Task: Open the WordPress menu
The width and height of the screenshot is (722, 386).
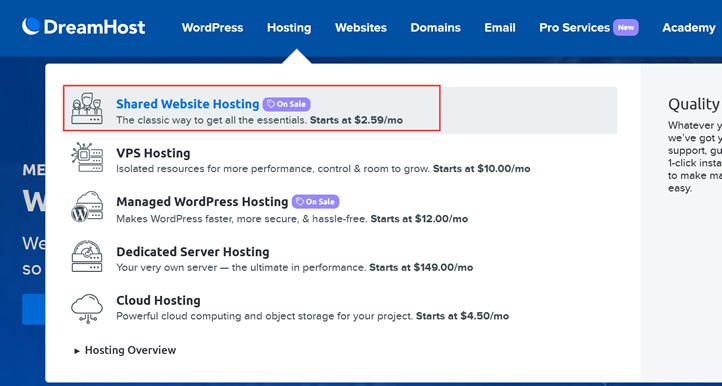Action: click(212, 28)
